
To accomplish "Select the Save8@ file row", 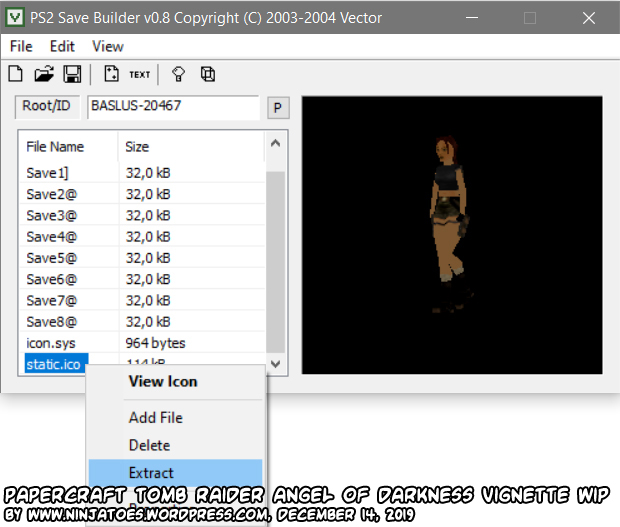I will 142,322.
